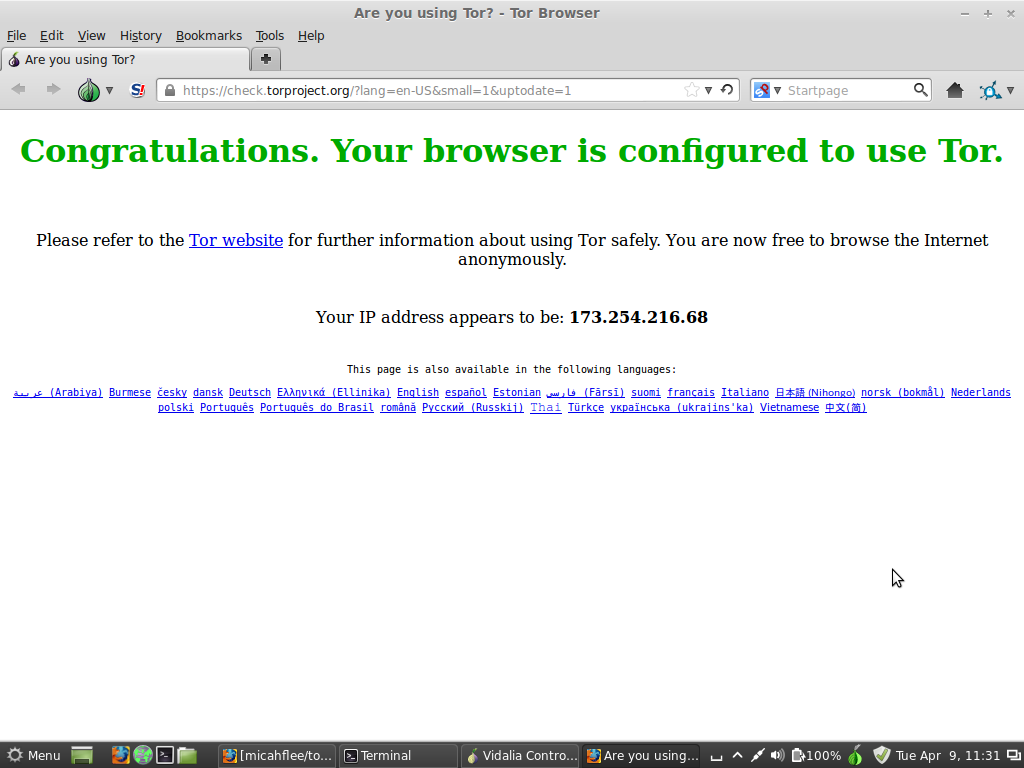Open the Bookmarks menu

click(208, 35)
